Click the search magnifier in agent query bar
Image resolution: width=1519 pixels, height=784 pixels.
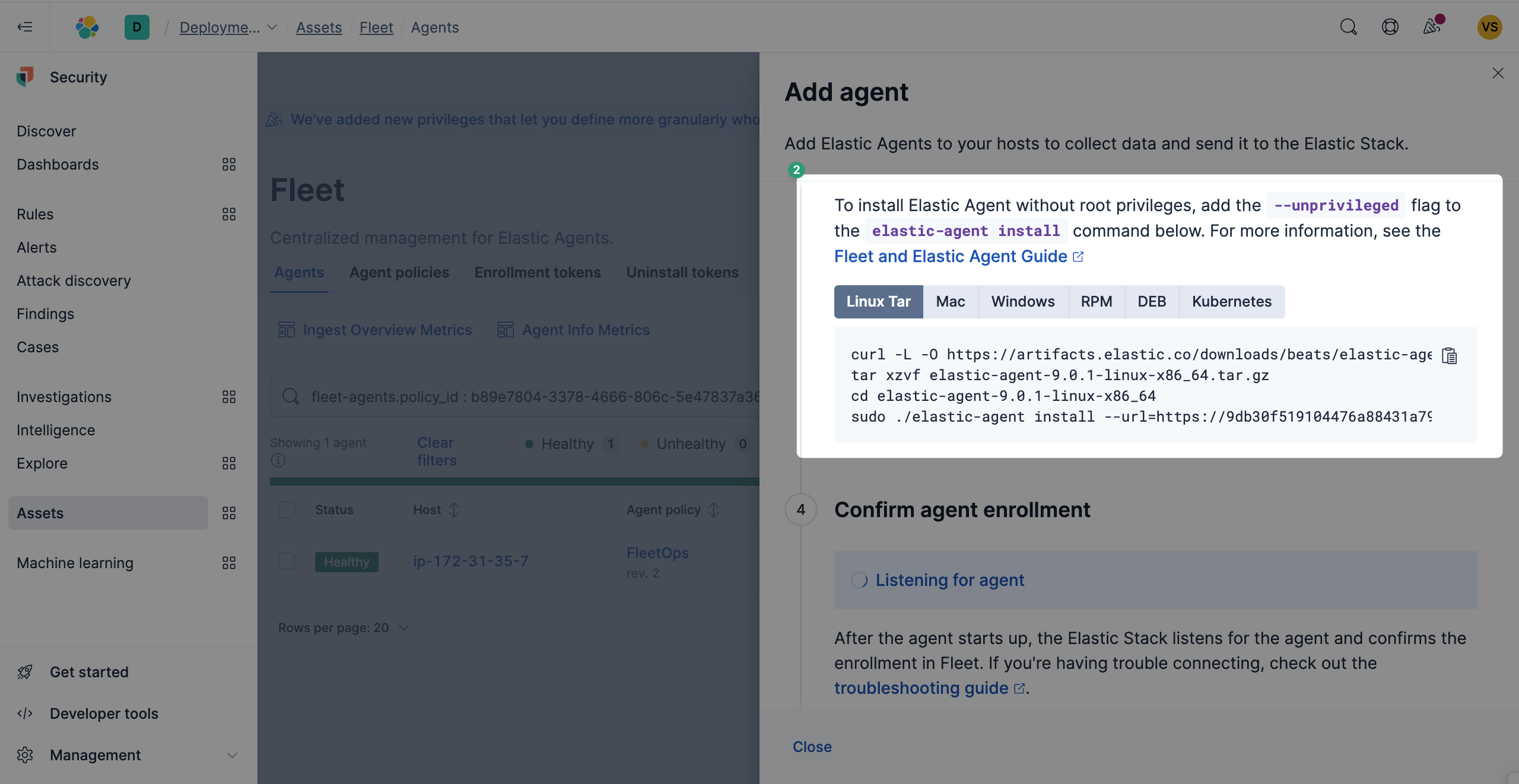[291, 396]
